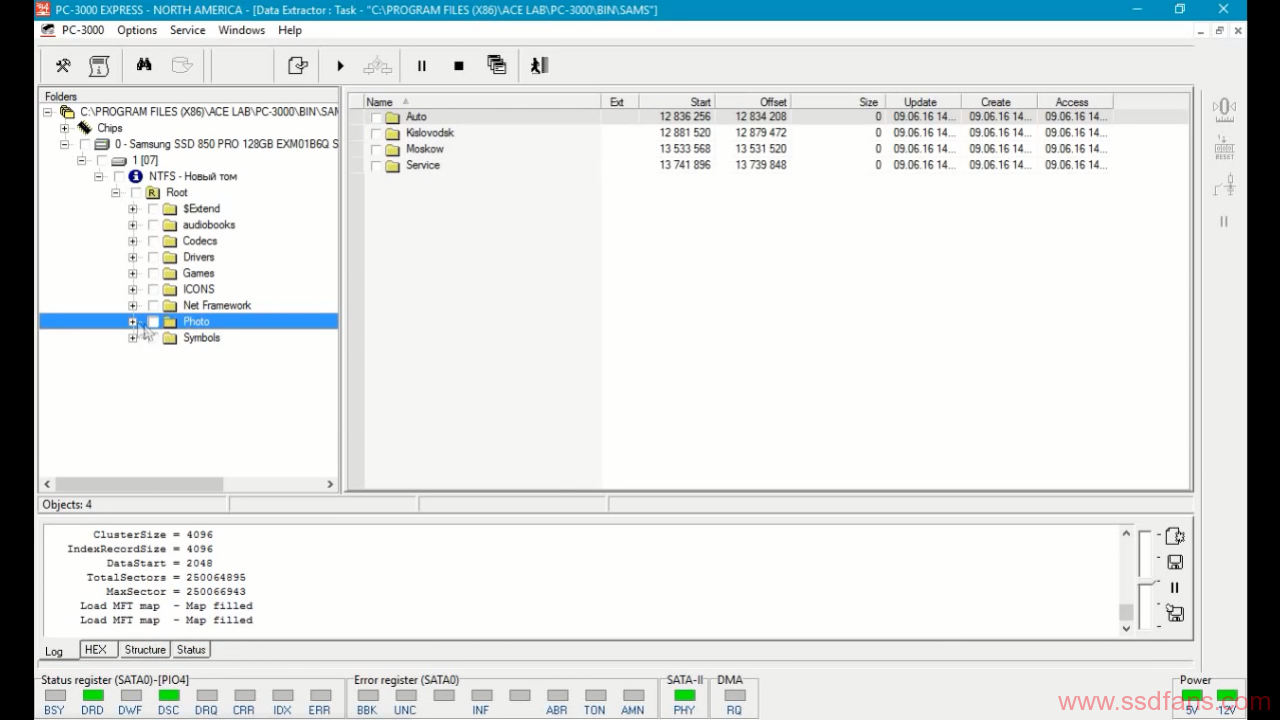1280x720 pixels.
Task: Expand the Net Framework folder node
Action: coord(132,305)
